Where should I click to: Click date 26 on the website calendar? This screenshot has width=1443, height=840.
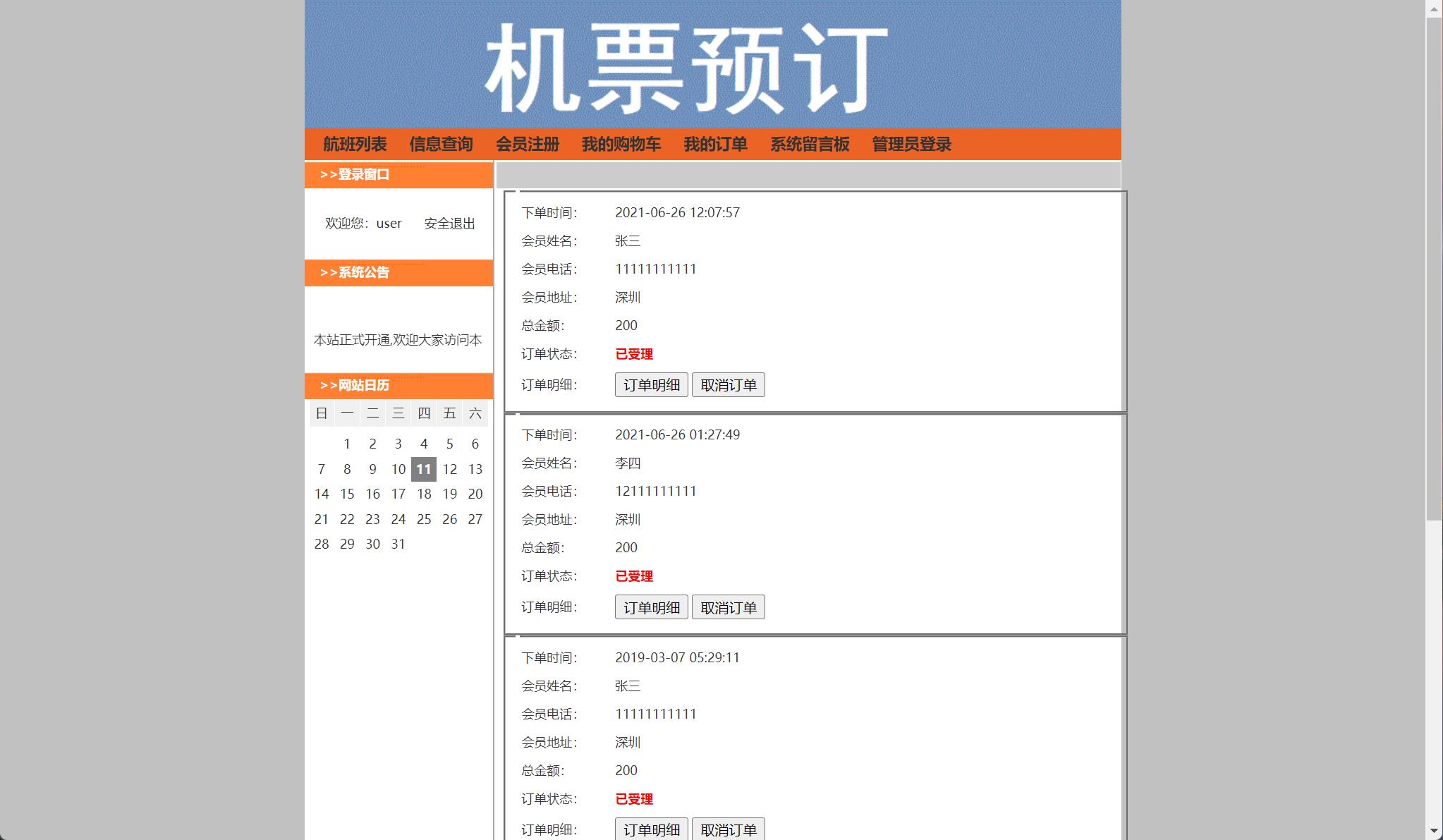click(449, 518)
